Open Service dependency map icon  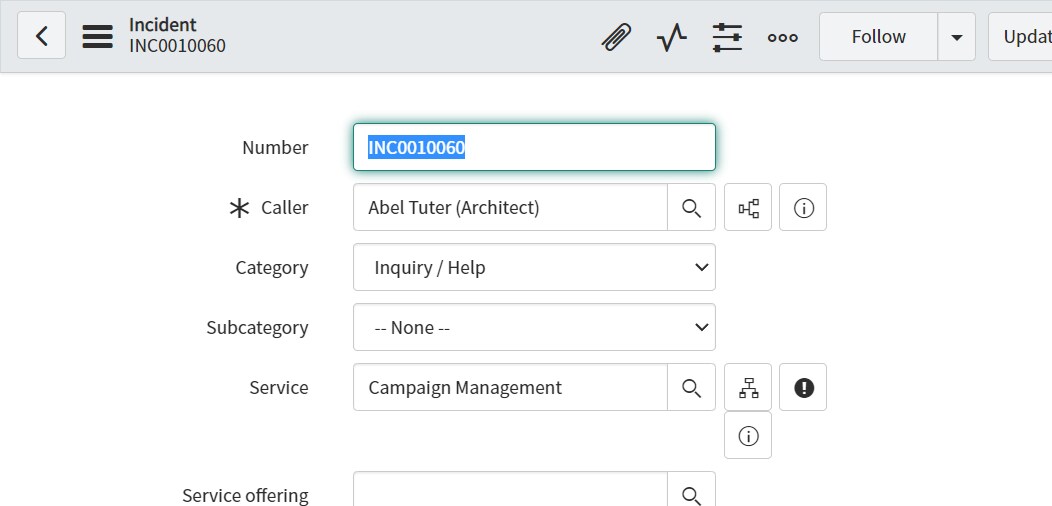[748, 387]
